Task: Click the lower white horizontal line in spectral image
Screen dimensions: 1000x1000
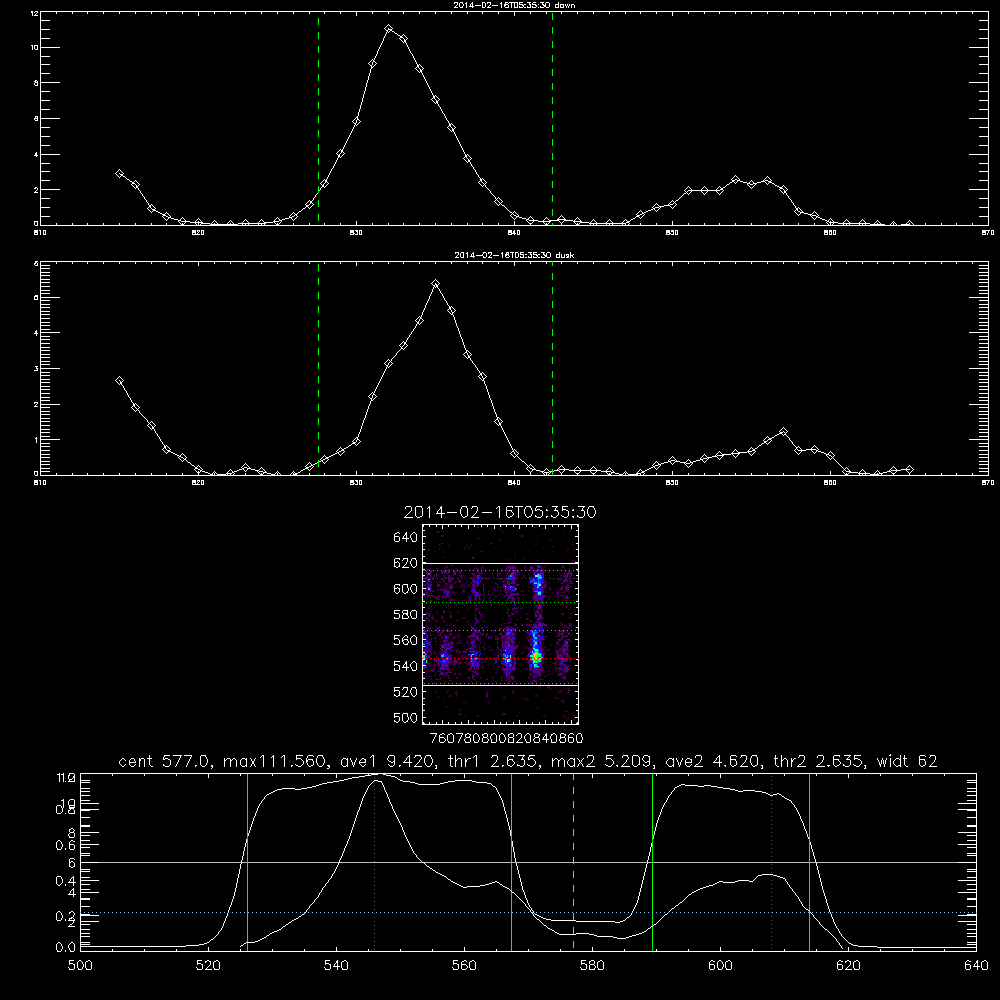Action: click(500, 686)
